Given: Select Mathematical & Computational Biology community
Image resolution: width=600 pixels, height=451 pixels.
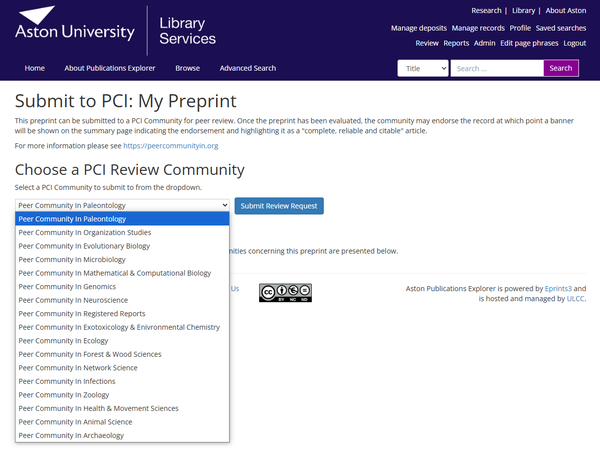Looking at the screenshot, I should tap(122, 273).
